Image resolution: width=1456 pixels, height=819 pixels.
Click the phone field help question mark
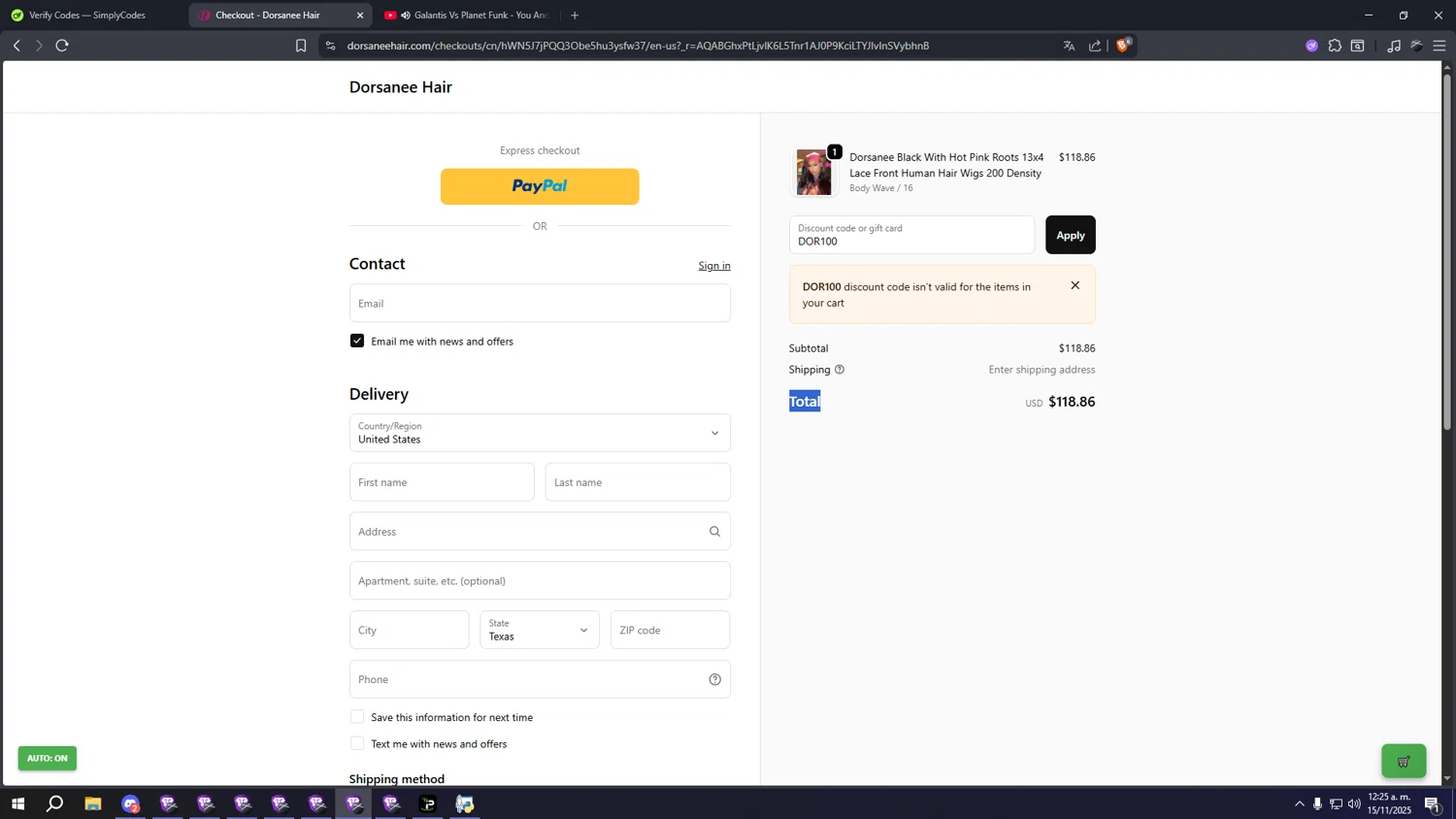click(714, 679)
